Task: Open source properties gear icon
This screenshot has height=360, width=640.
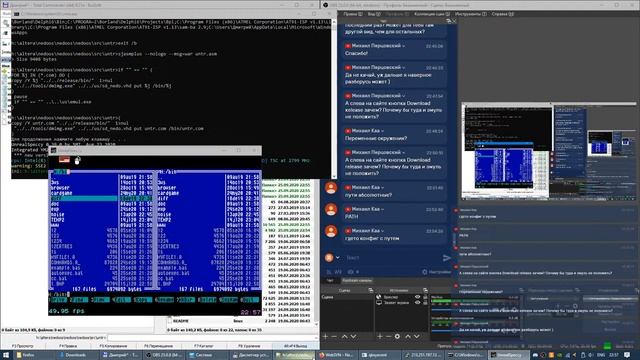Action: [398, 336]
